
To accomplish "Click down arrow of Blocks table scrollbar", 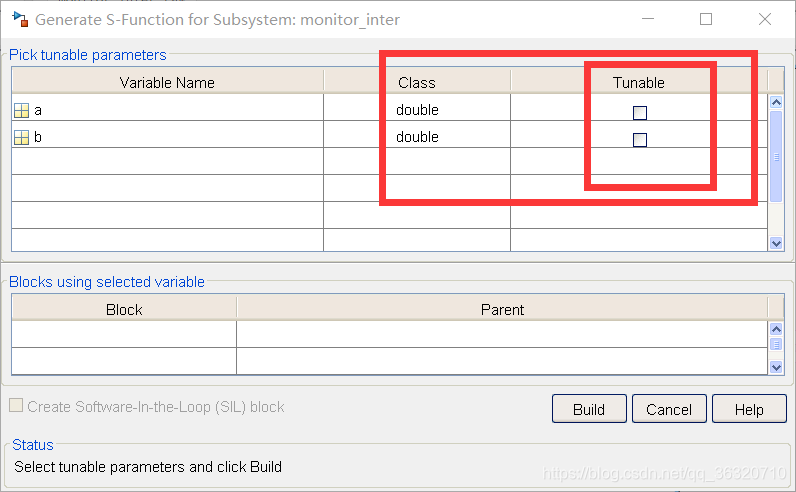I will point(776,367).
